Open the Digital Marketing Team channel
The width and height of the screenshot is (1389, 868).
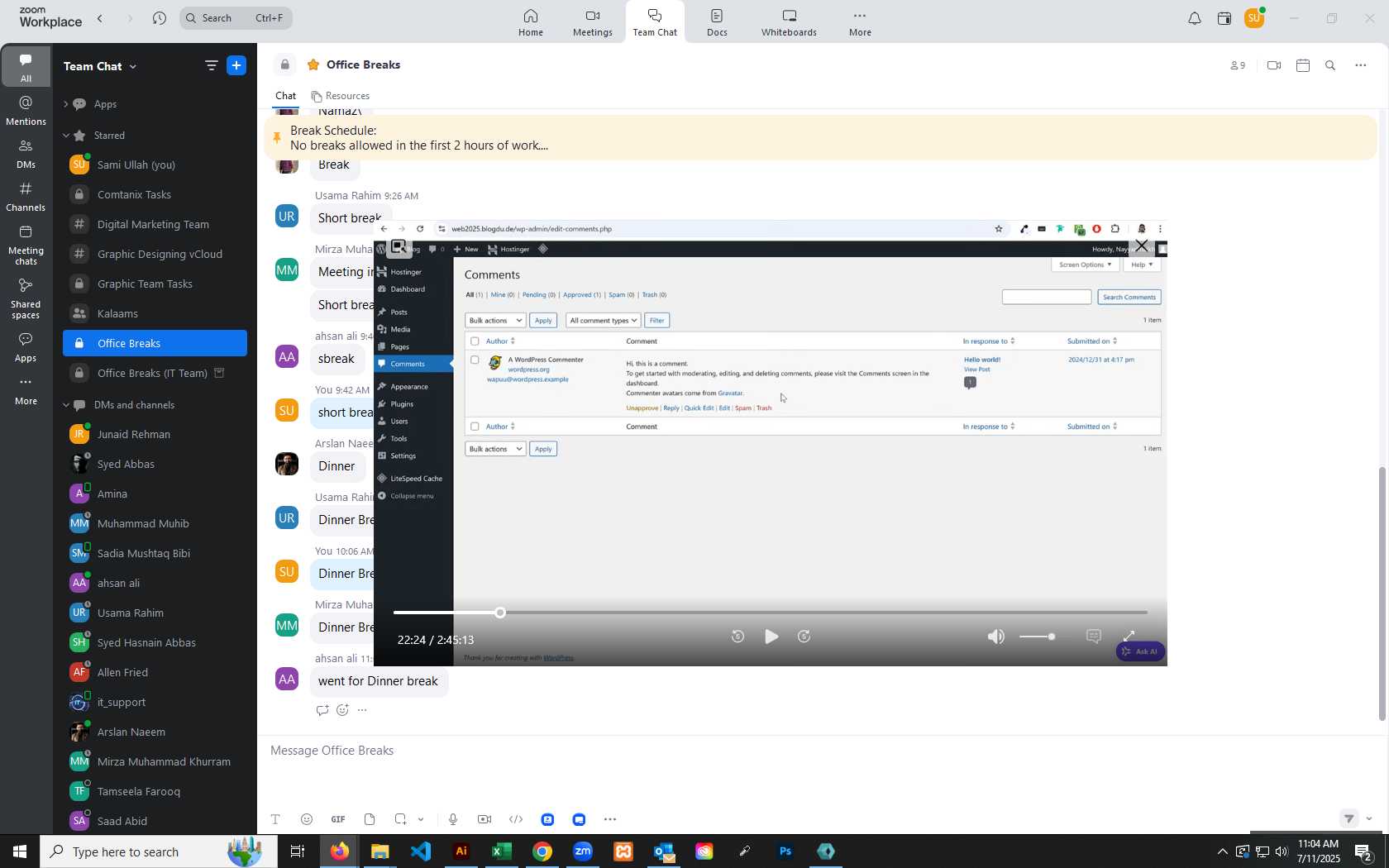pos(155,225)
